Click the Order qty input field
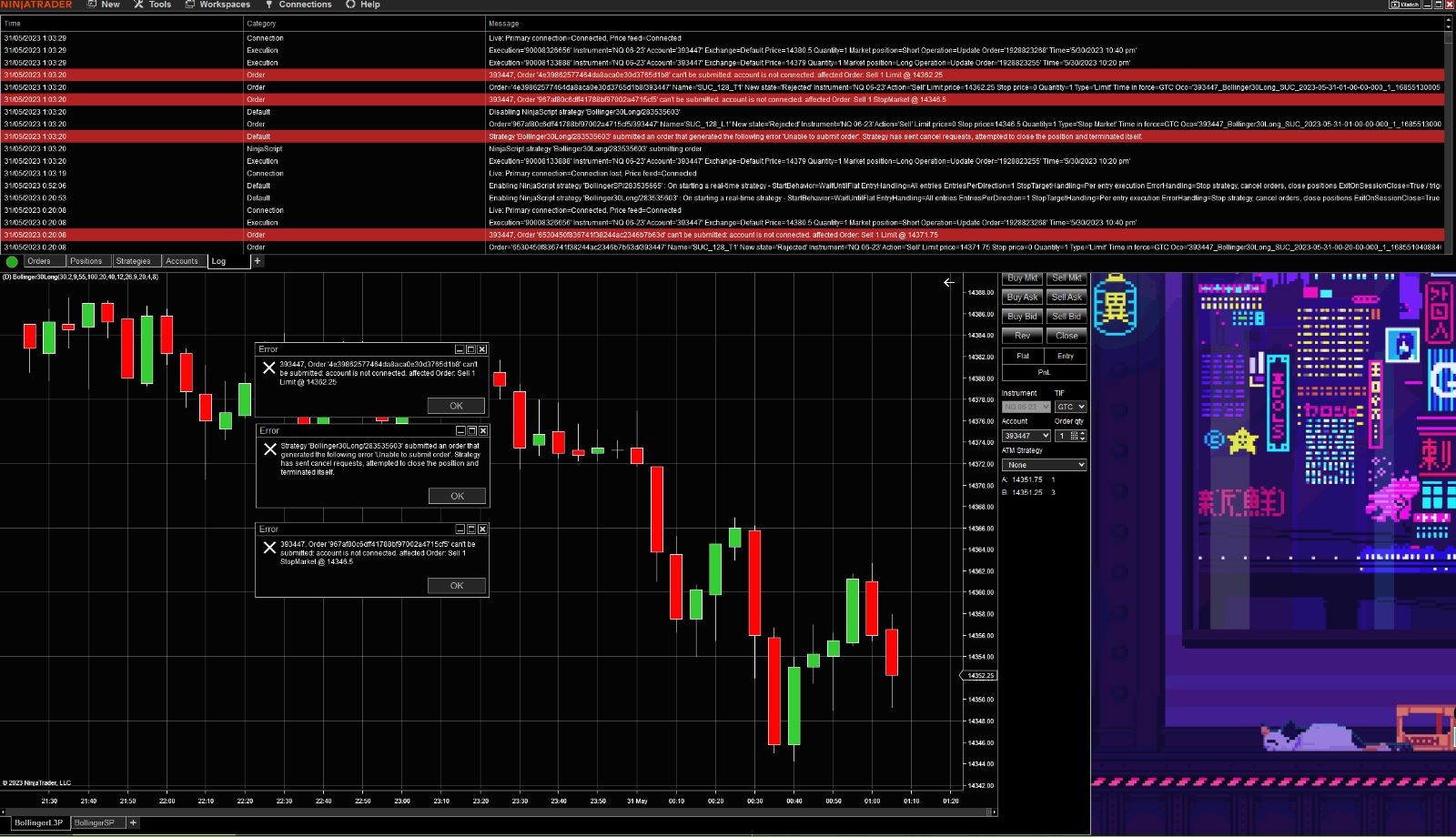The height and width of the screenshot is (837, 1456). click(1062, 436)
